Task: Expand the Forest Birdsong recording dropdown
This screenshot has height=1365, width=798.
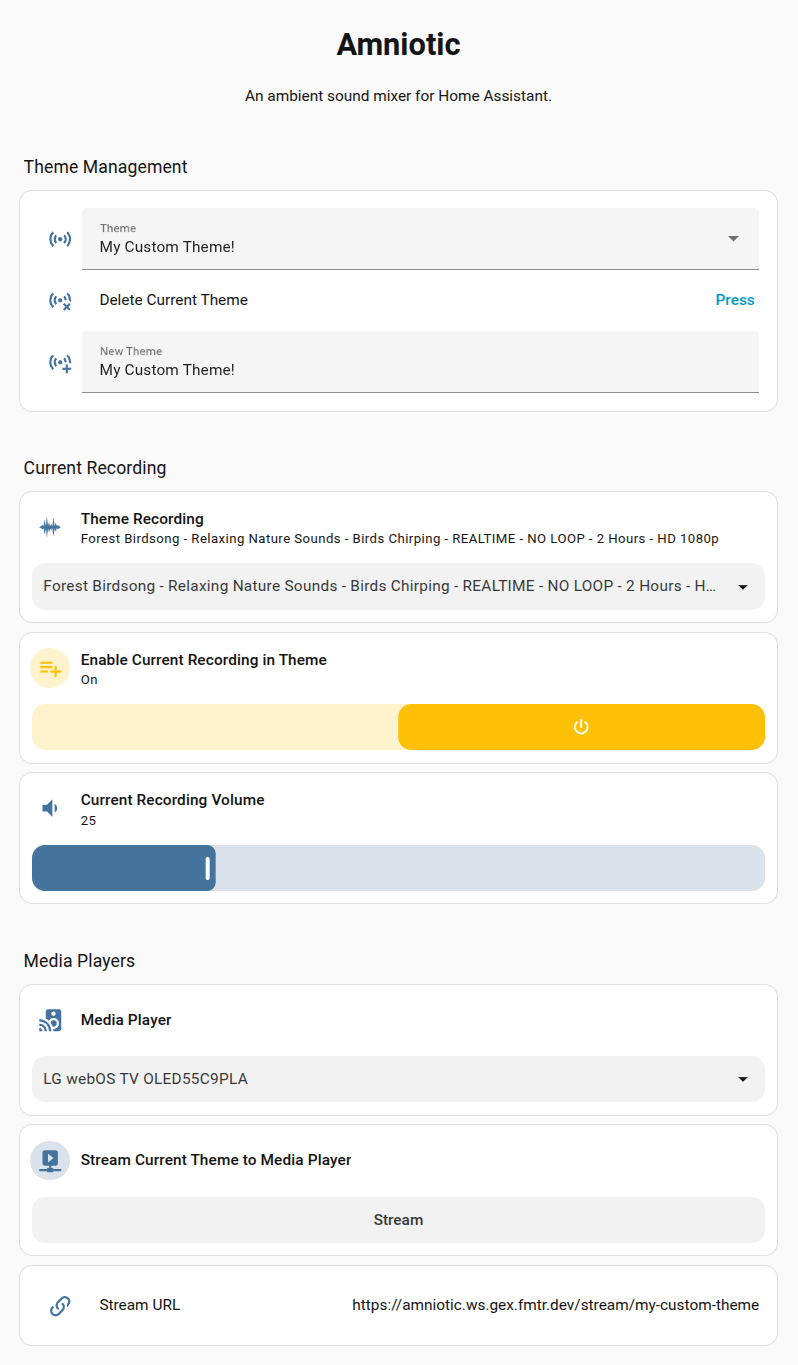Action: 398,587
